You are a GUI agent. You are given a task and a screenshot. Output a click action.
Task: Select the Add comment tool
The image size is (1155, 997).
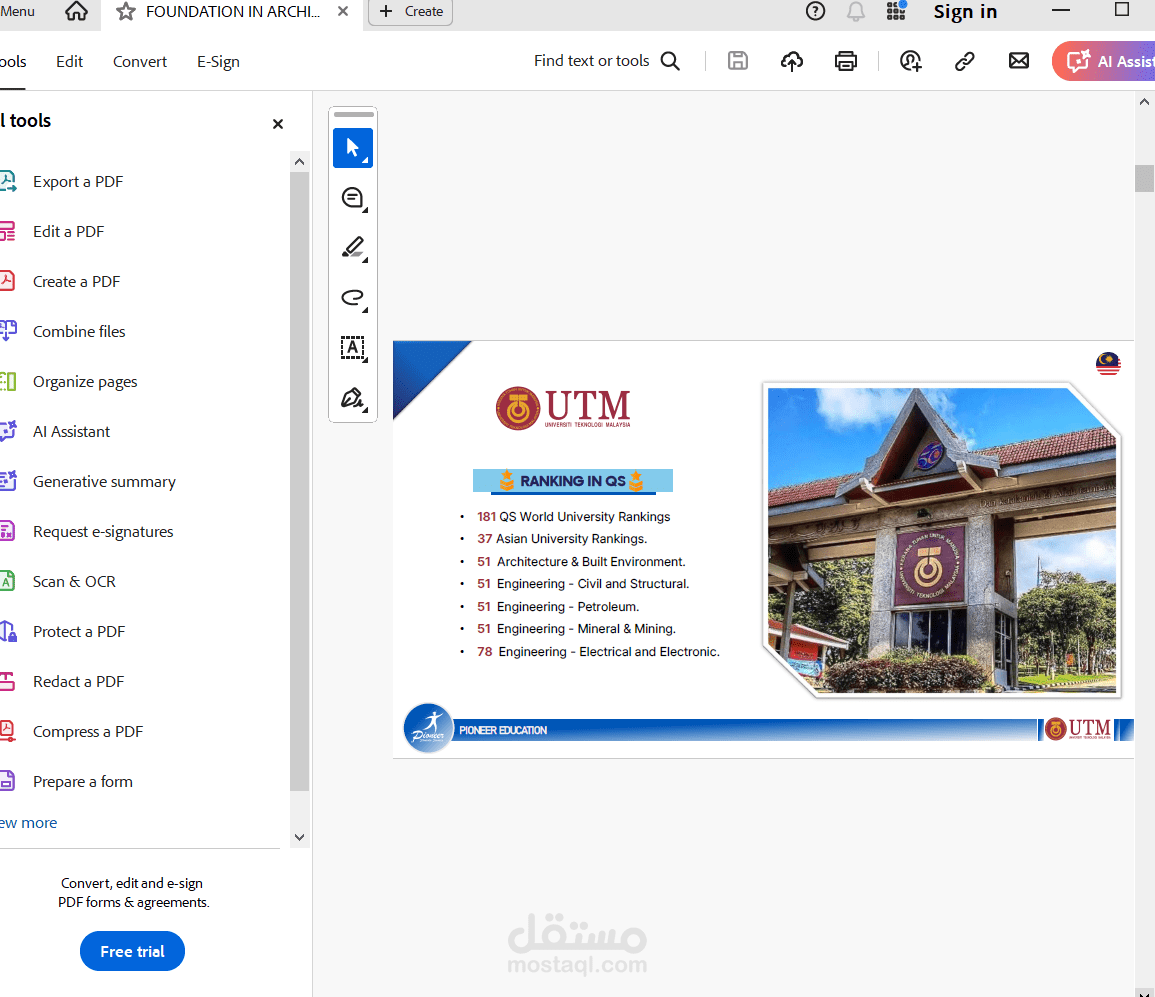click(353, 198)
